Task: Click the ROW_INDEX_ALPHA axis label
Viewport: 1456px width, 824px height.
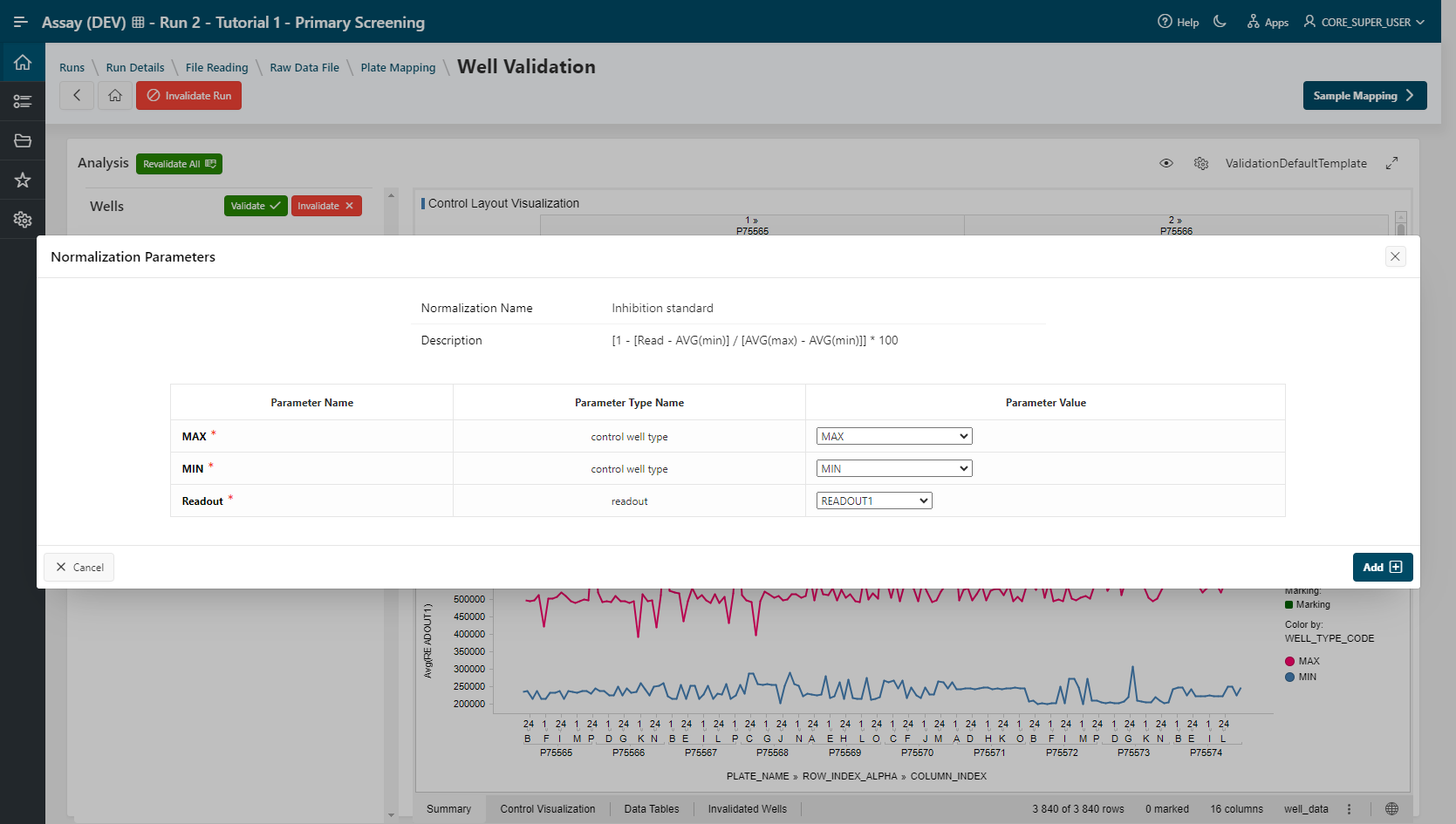Action: click(850, 776)
